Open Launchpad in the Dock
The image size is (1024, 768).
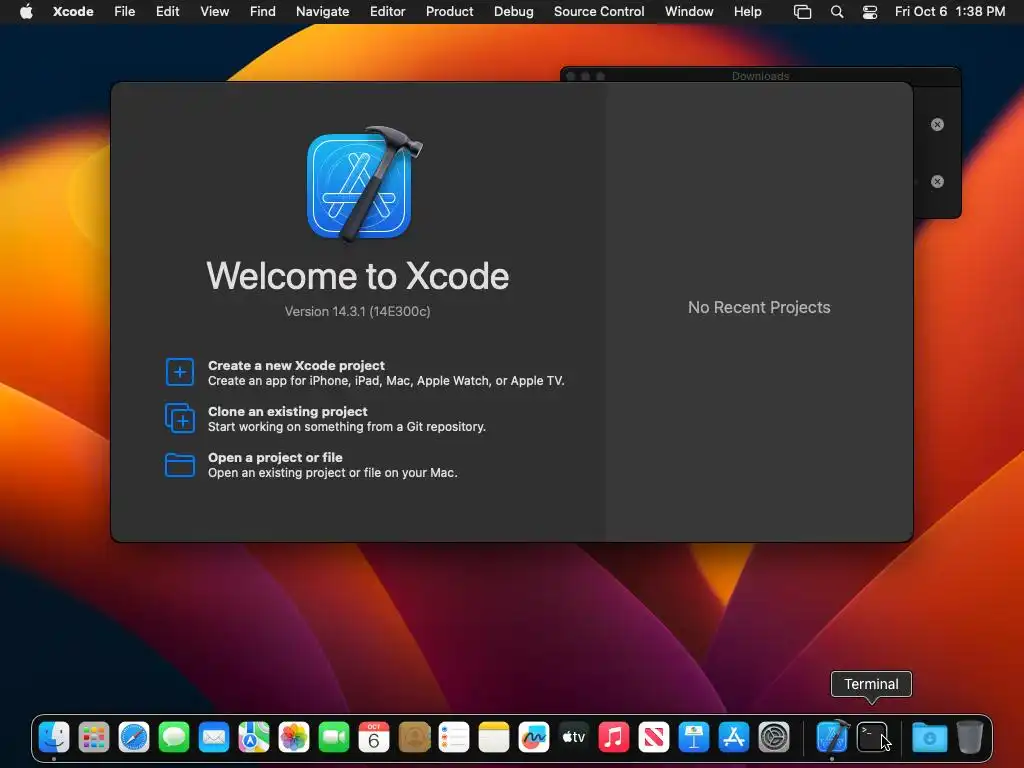pos(94,738)
